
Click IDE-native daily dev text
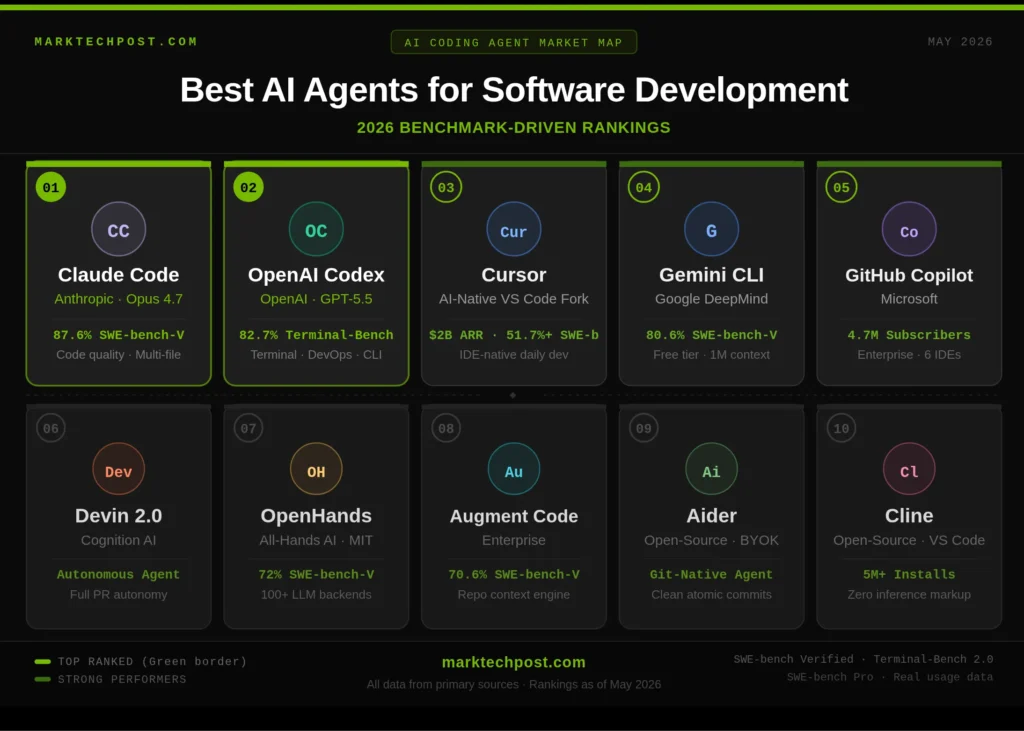click(x=514, y=355)
